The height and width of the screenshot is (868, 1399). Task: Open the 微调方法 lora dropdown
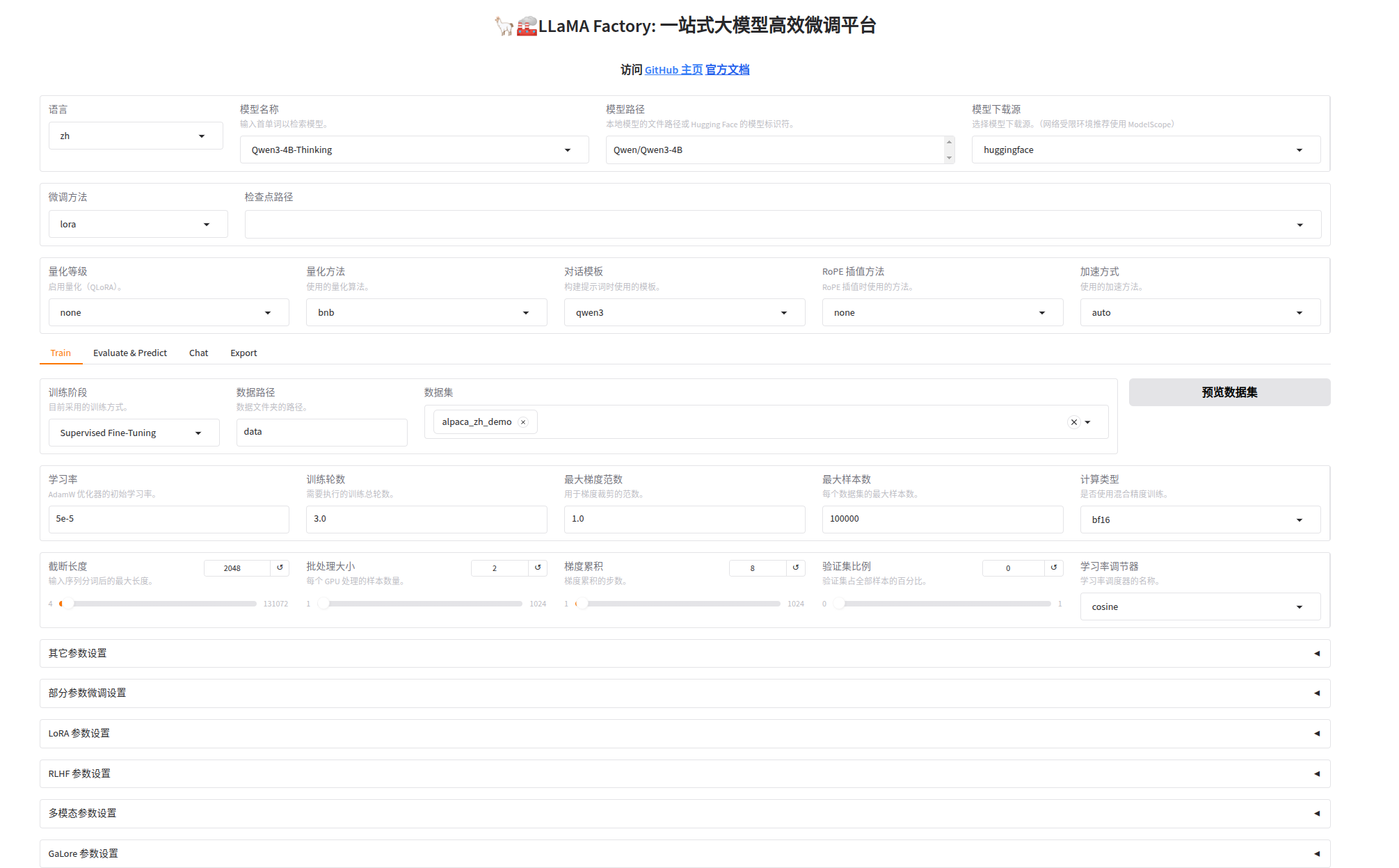pyautogui.click(x=138, y=224)
